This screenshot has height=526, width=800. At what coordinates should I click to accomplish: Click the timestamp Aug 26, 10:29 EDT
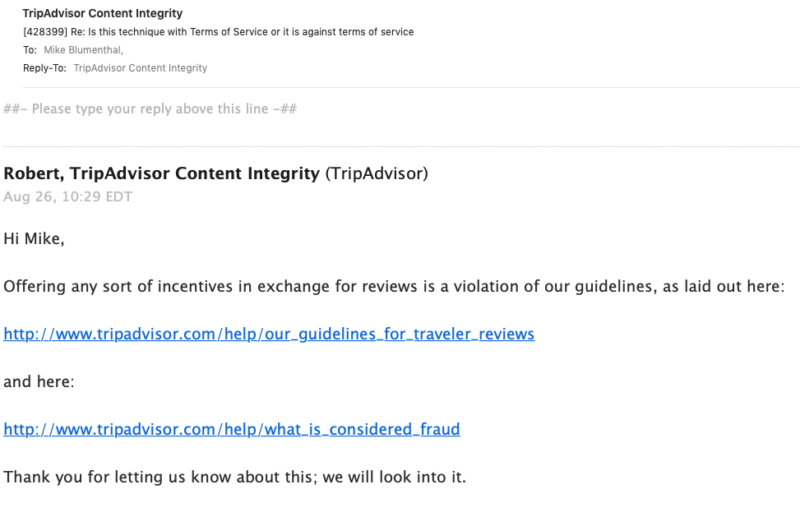point(68,197)
